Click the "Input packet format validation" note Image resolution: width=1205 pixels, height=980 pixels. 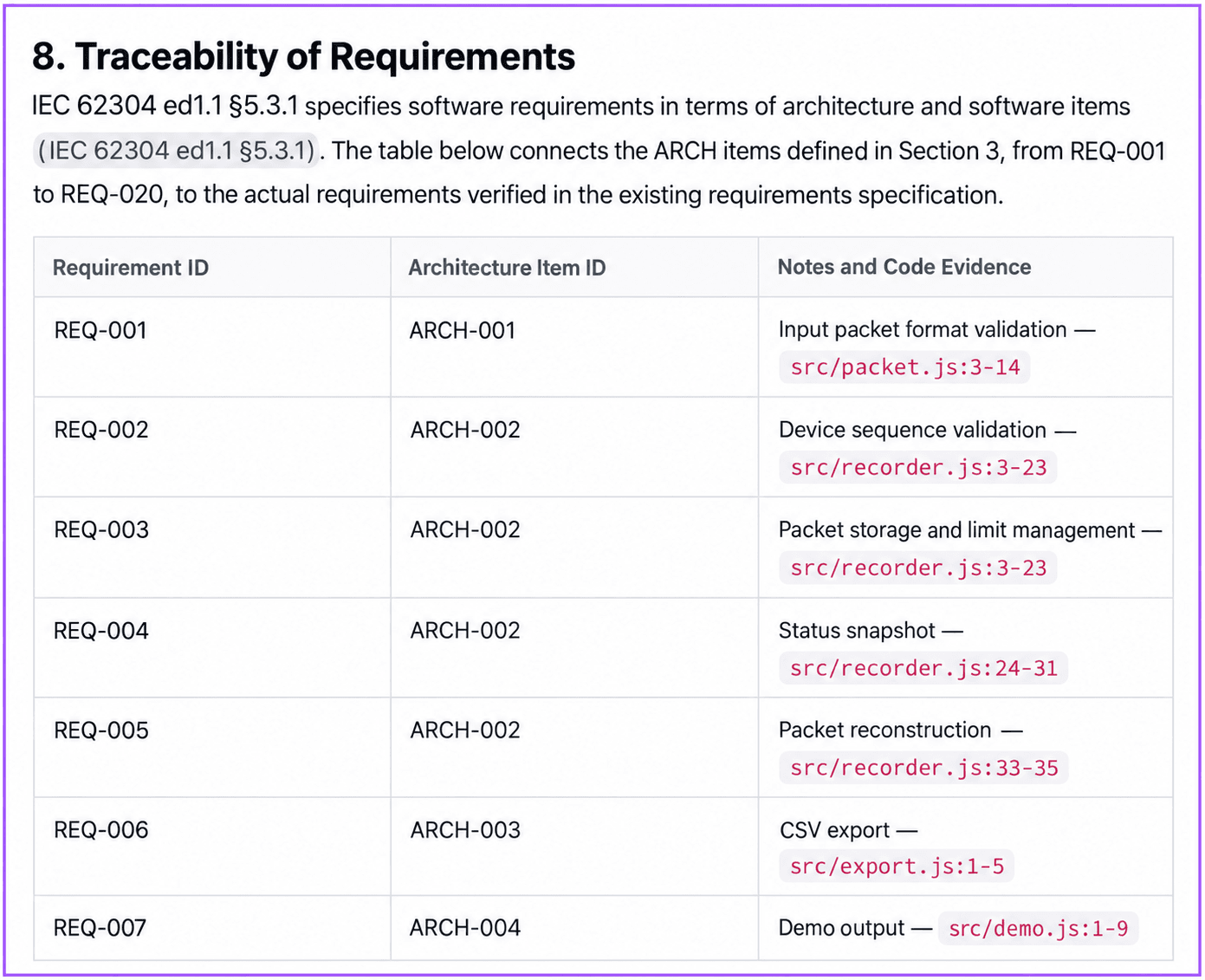pyautogui.click(x=923, y=329)
